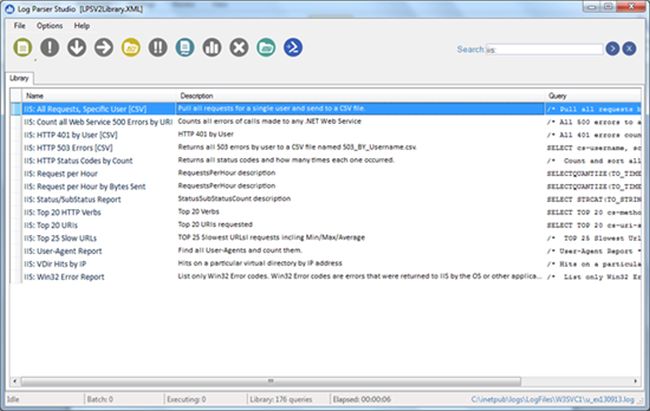
Task: Select IIS: Win32 Error Report query
Action: 64,277
